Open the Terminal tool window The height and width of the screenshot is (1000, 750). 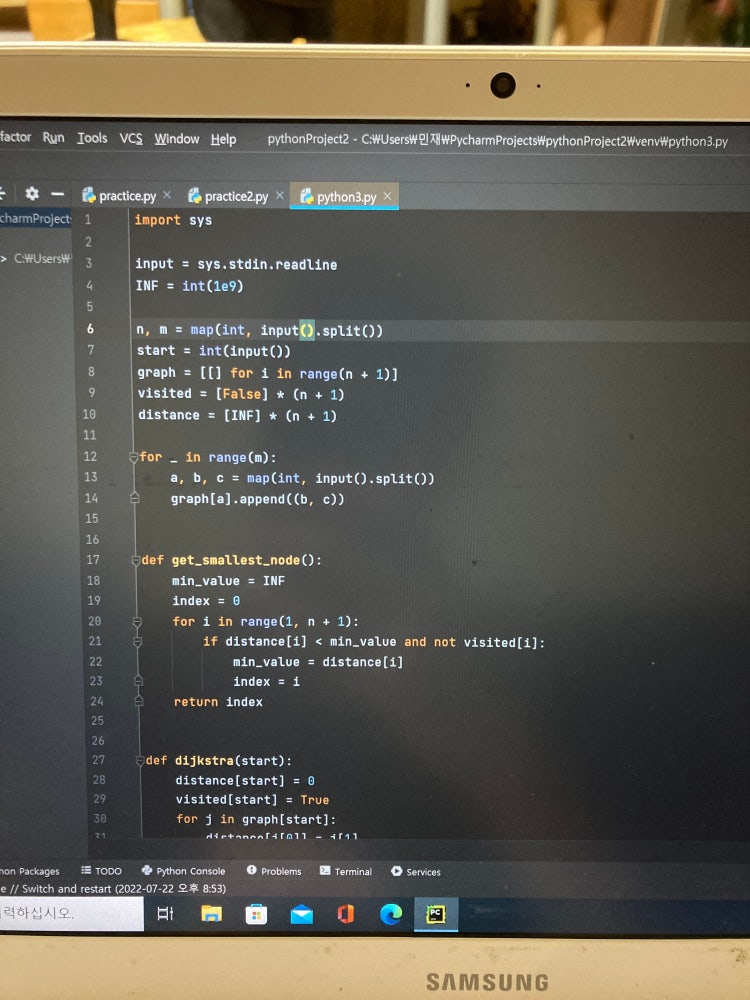346,871
